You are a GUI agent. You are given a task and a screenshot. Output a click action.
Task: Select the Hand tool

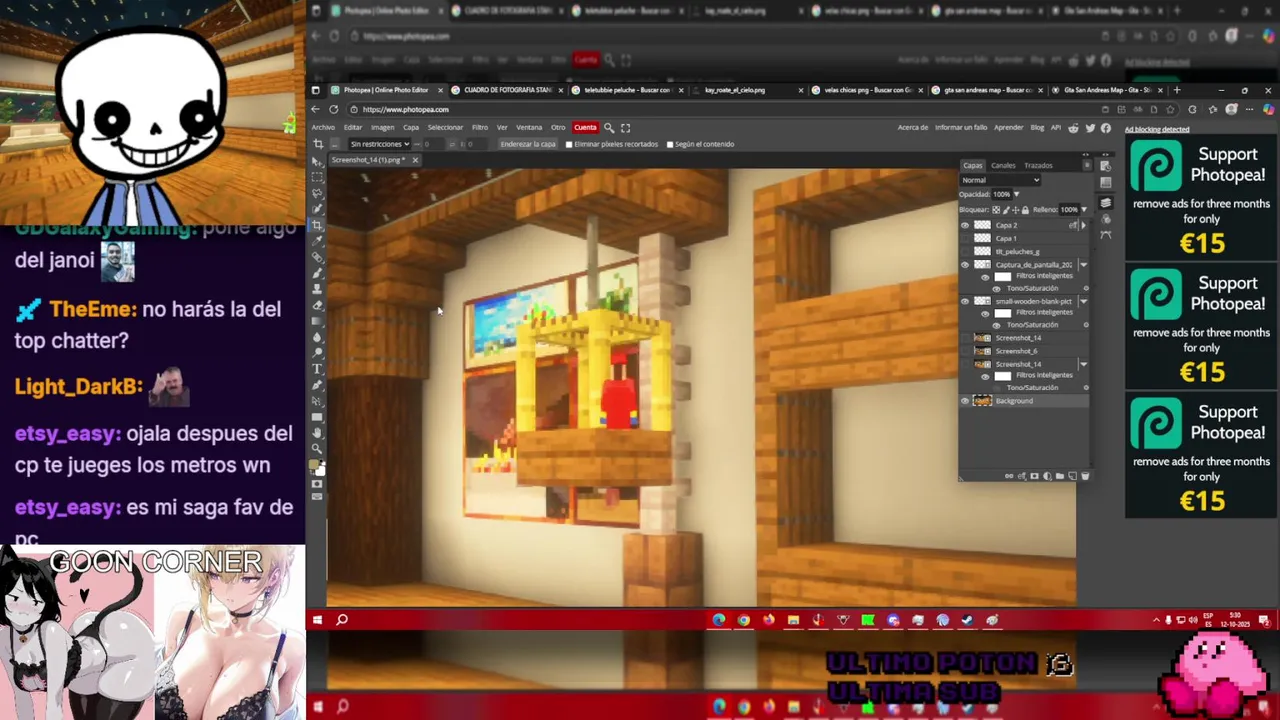[x=318, y=433]
